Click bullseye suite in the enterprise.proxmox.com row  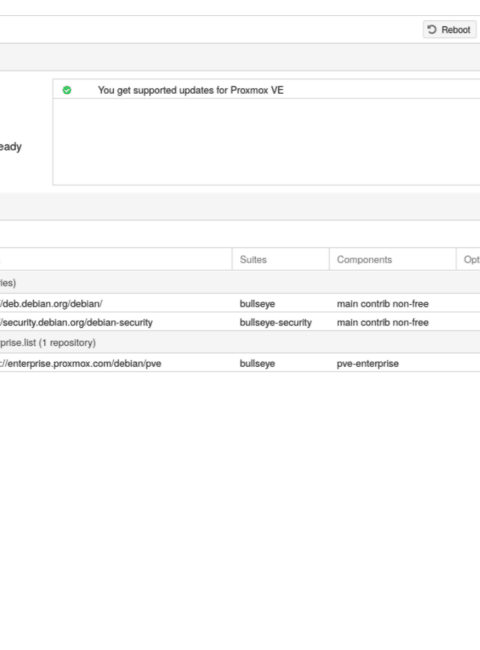(257, 363)
